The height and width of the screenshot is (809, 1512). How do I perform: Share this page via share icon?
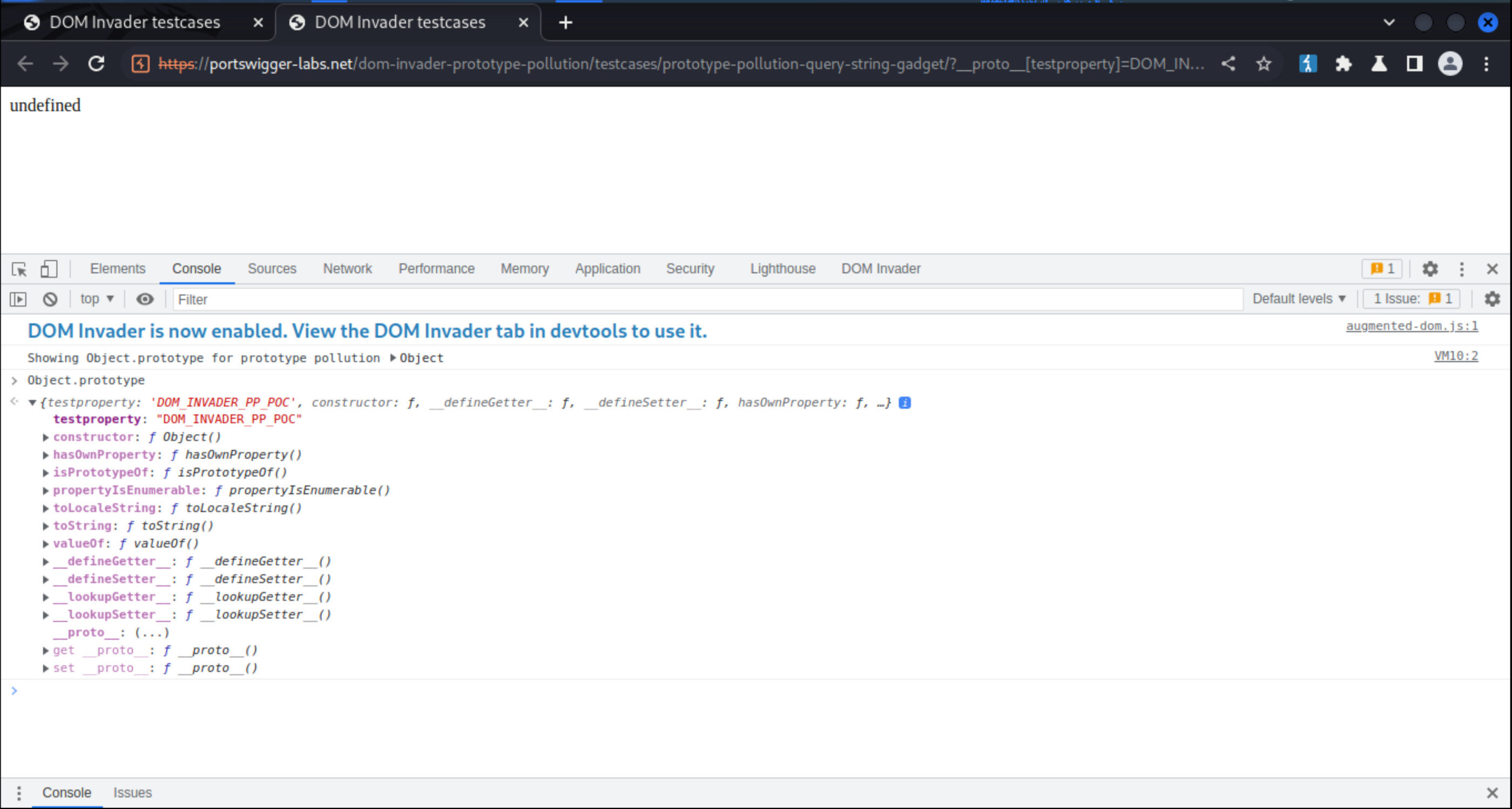point(1228,63)
